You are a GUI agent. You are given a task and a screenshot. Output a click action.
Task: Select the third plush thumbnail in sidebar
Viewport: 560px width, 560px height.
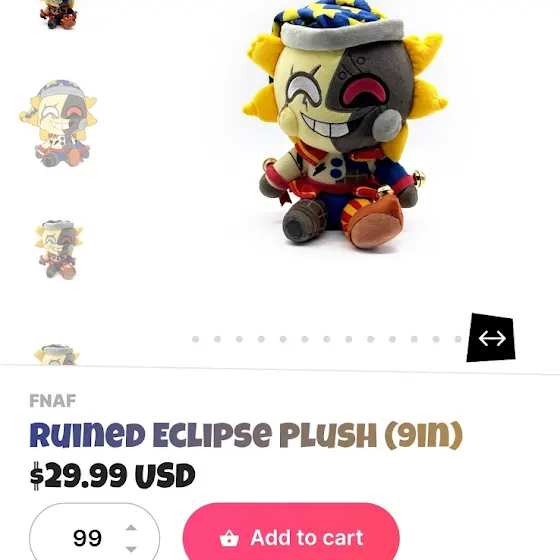point(59,250)
